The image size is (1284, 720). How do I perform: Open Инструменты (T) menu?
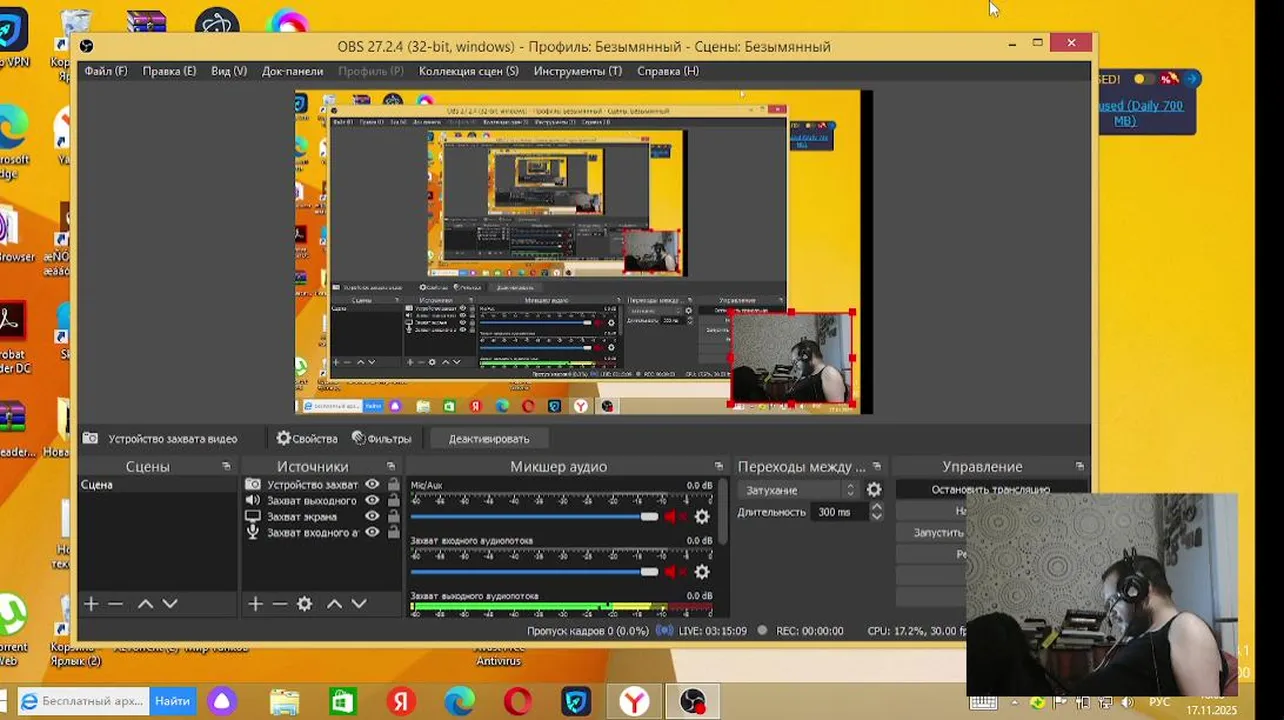pos(577,71)
